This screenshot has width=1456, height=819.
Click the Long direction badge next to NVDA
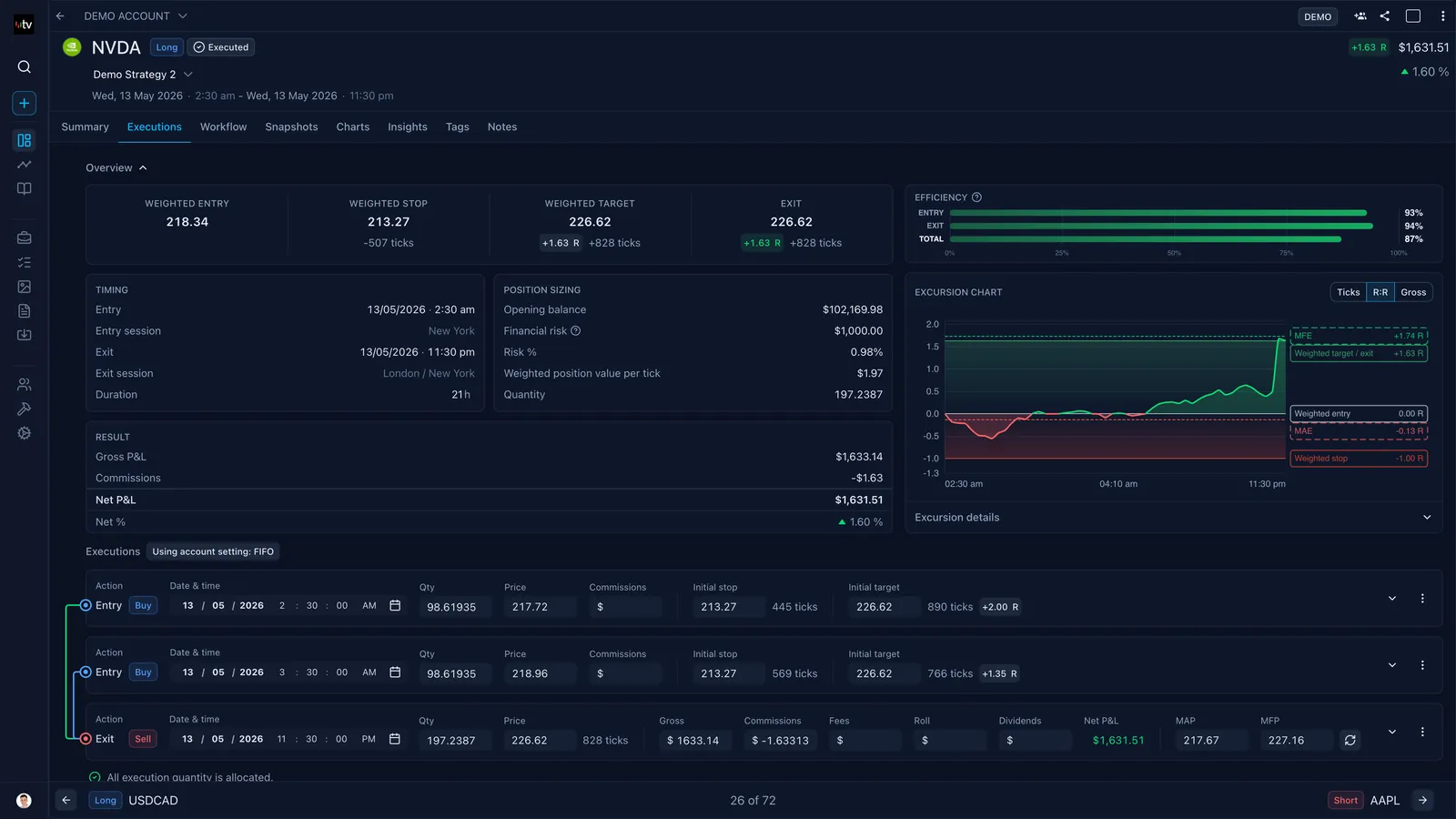[x=167, y=47]
